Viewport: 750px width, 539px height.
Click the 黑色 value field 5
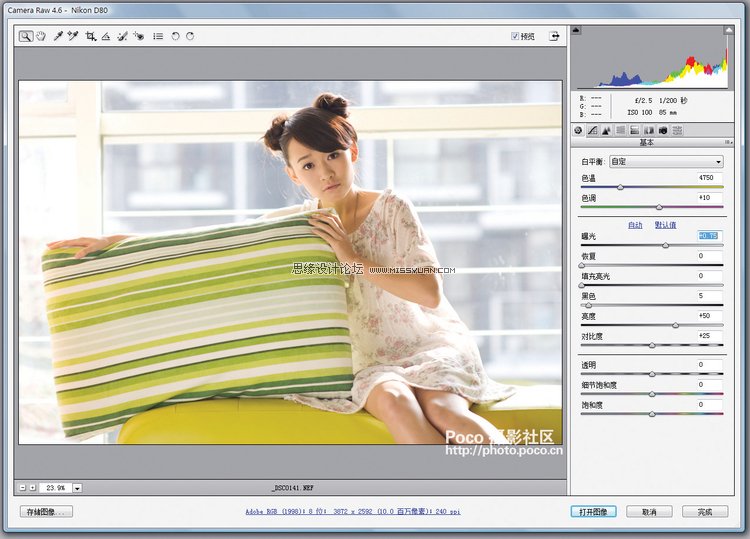pyautogui.click(x=709, y=296)
